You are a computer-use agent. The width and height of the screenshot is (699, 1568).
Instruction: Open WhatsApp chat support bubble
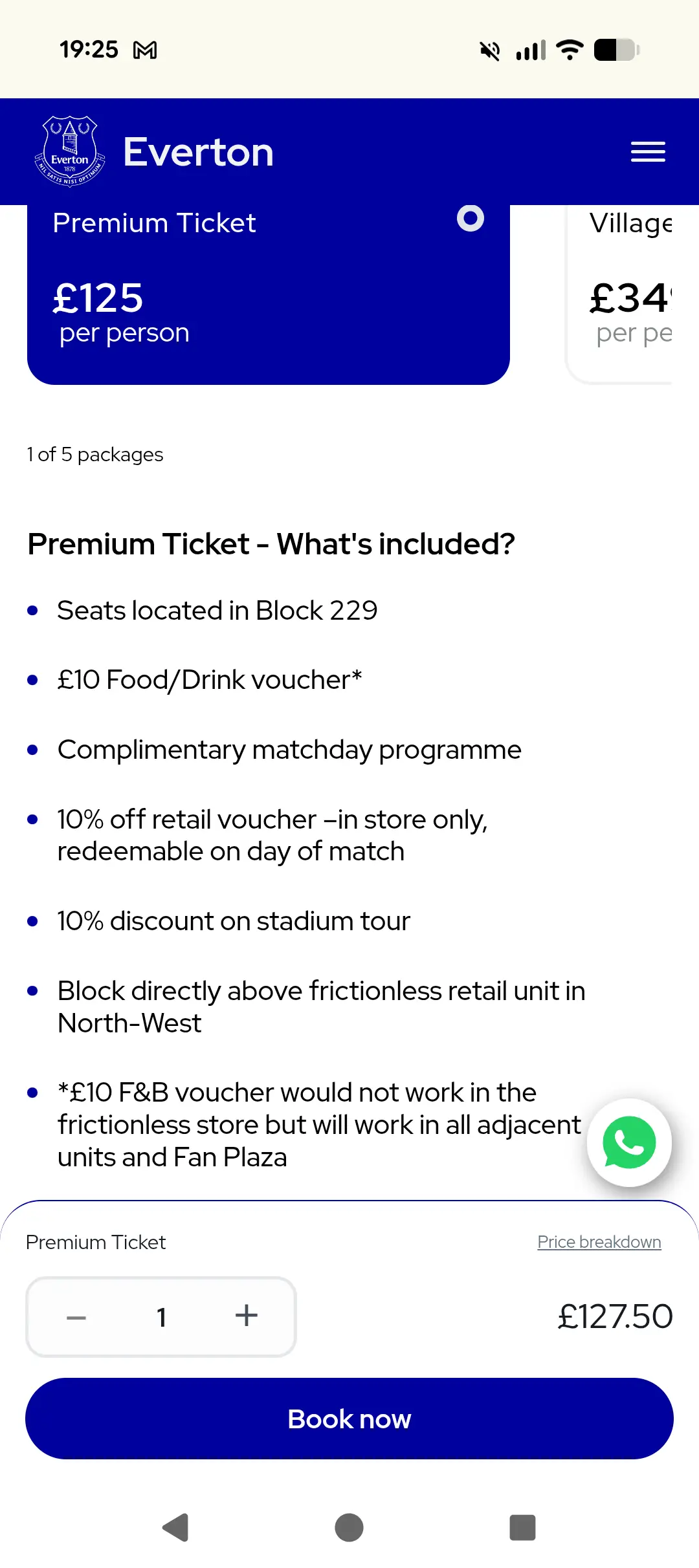pyautogui.click(x=629, y=1142)
